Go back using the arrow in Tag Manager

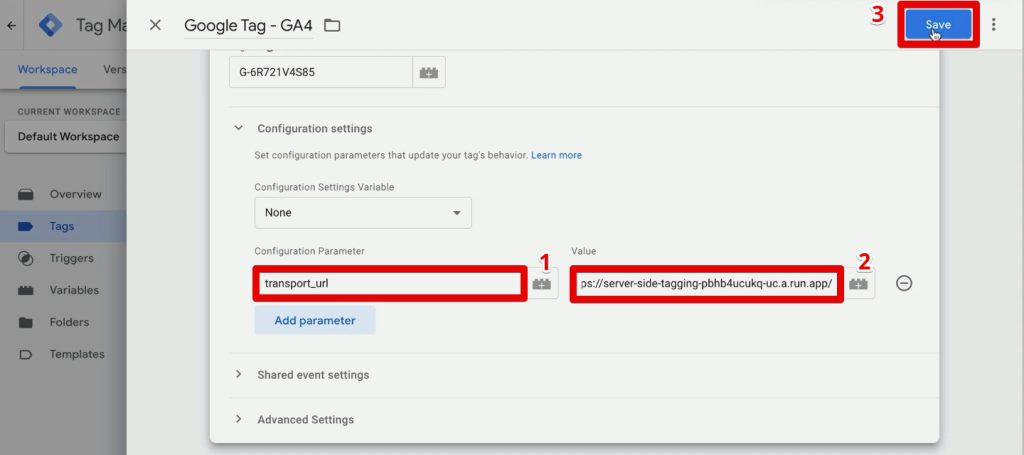click(x=11, y=26)
